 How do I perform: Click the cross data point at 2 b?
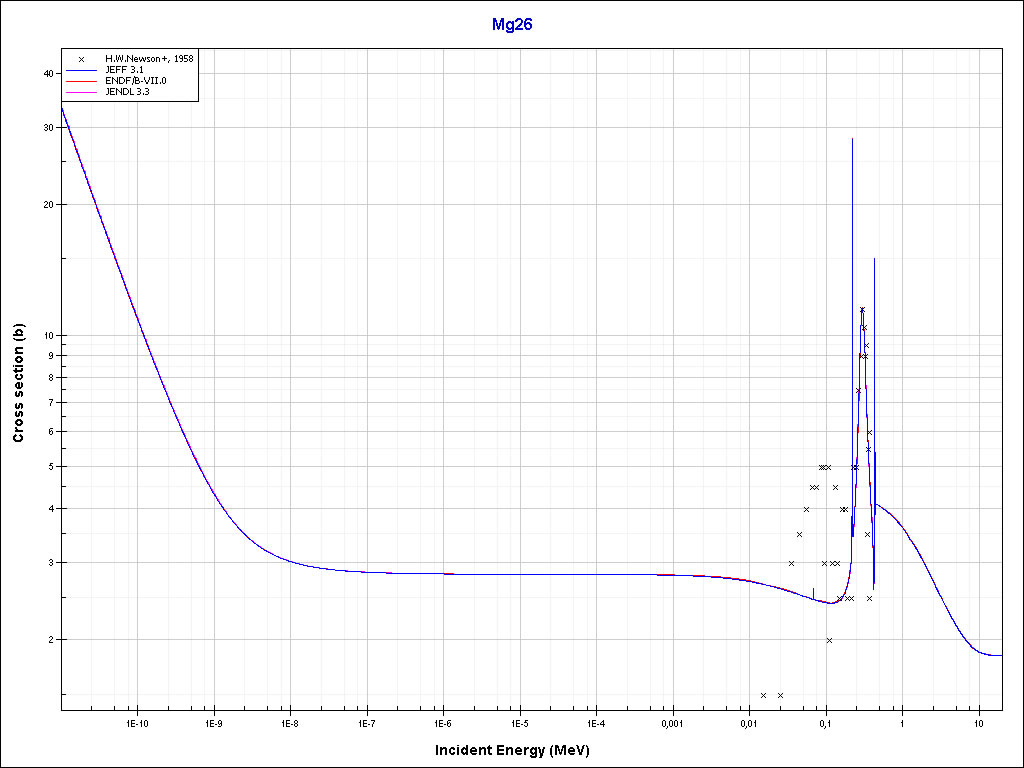click(x=829, y=640)
